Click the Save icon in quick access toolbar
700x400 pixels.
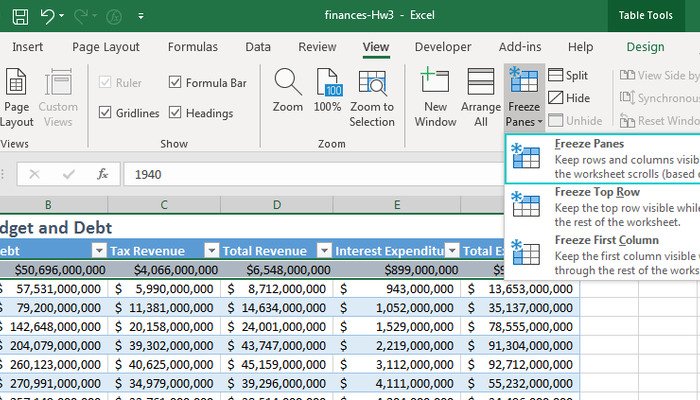tap(20, 17)
